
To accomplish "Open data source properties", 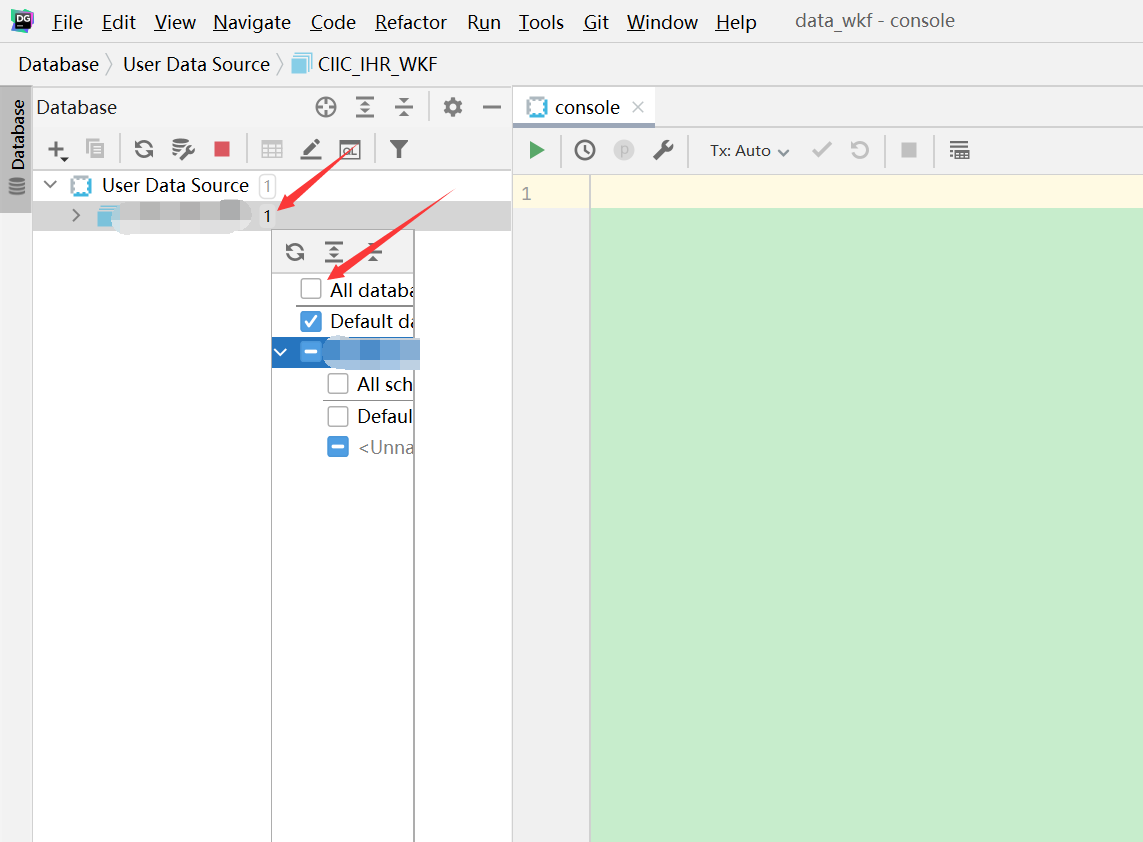I will 182,149.
